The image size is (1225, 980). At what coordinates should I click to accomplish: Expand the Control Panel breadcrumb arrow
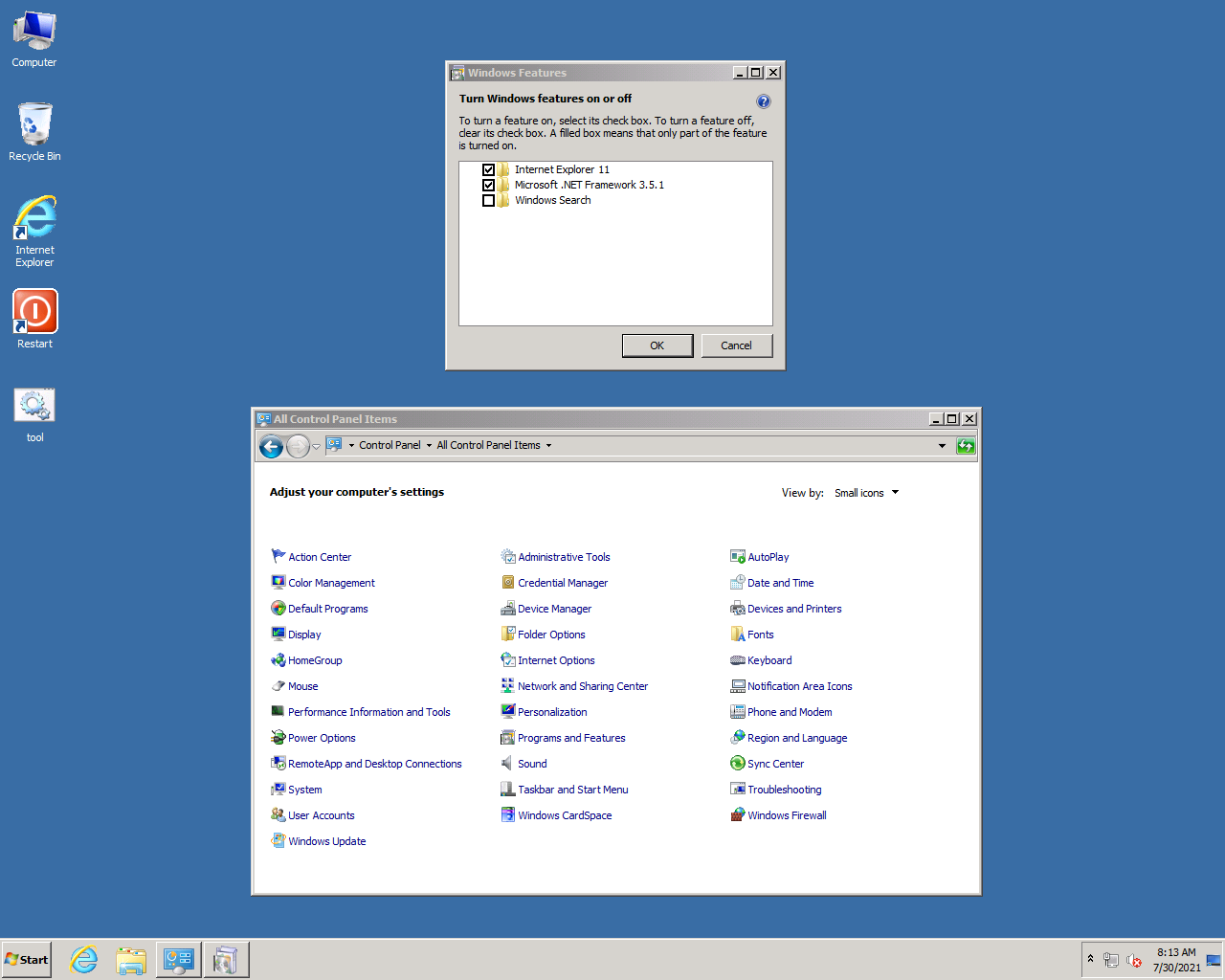(429, 446)
